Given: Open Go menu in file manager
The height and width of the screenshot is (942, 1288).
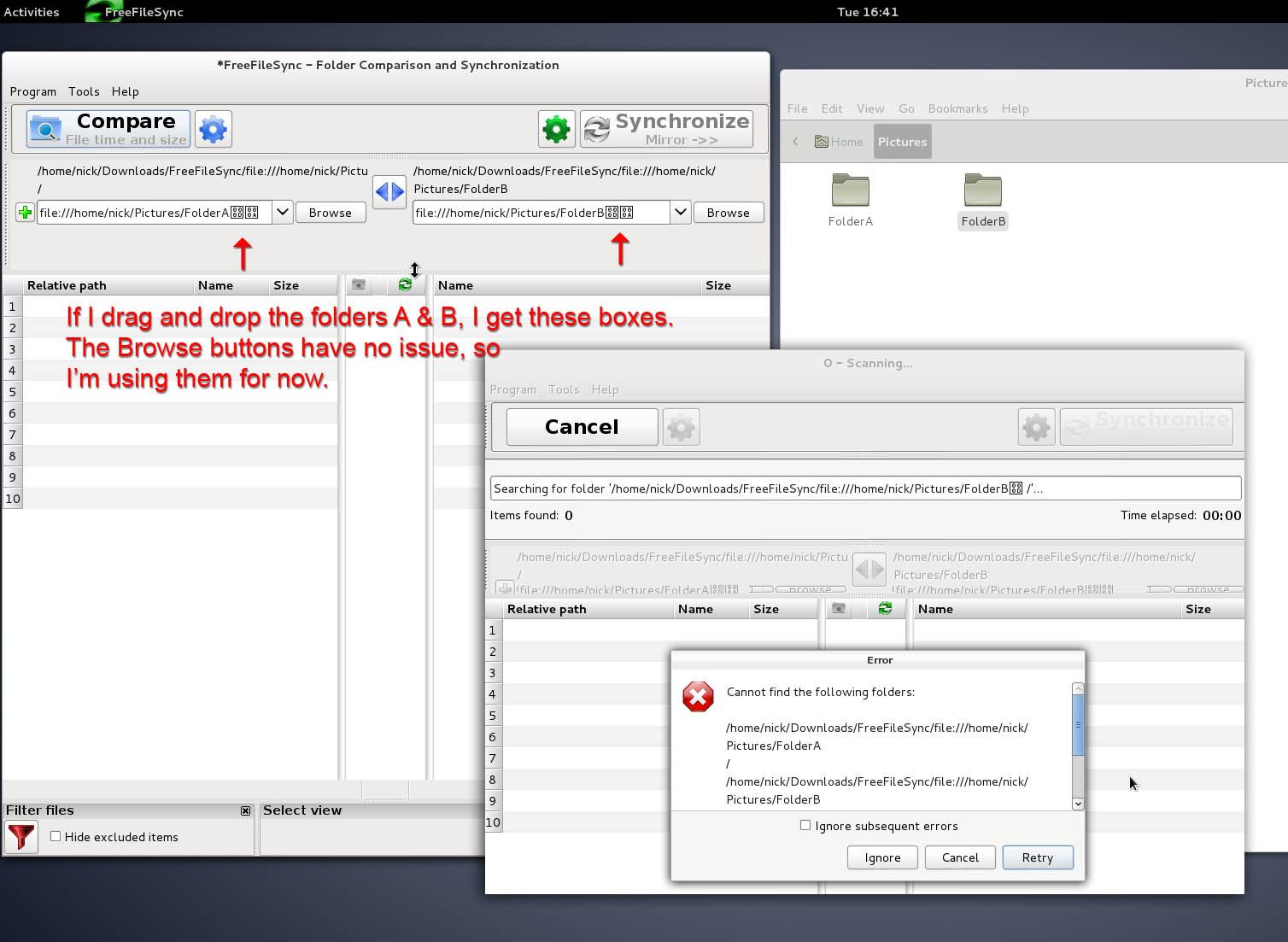Looking at the screenshot, I should click(906, 108).
